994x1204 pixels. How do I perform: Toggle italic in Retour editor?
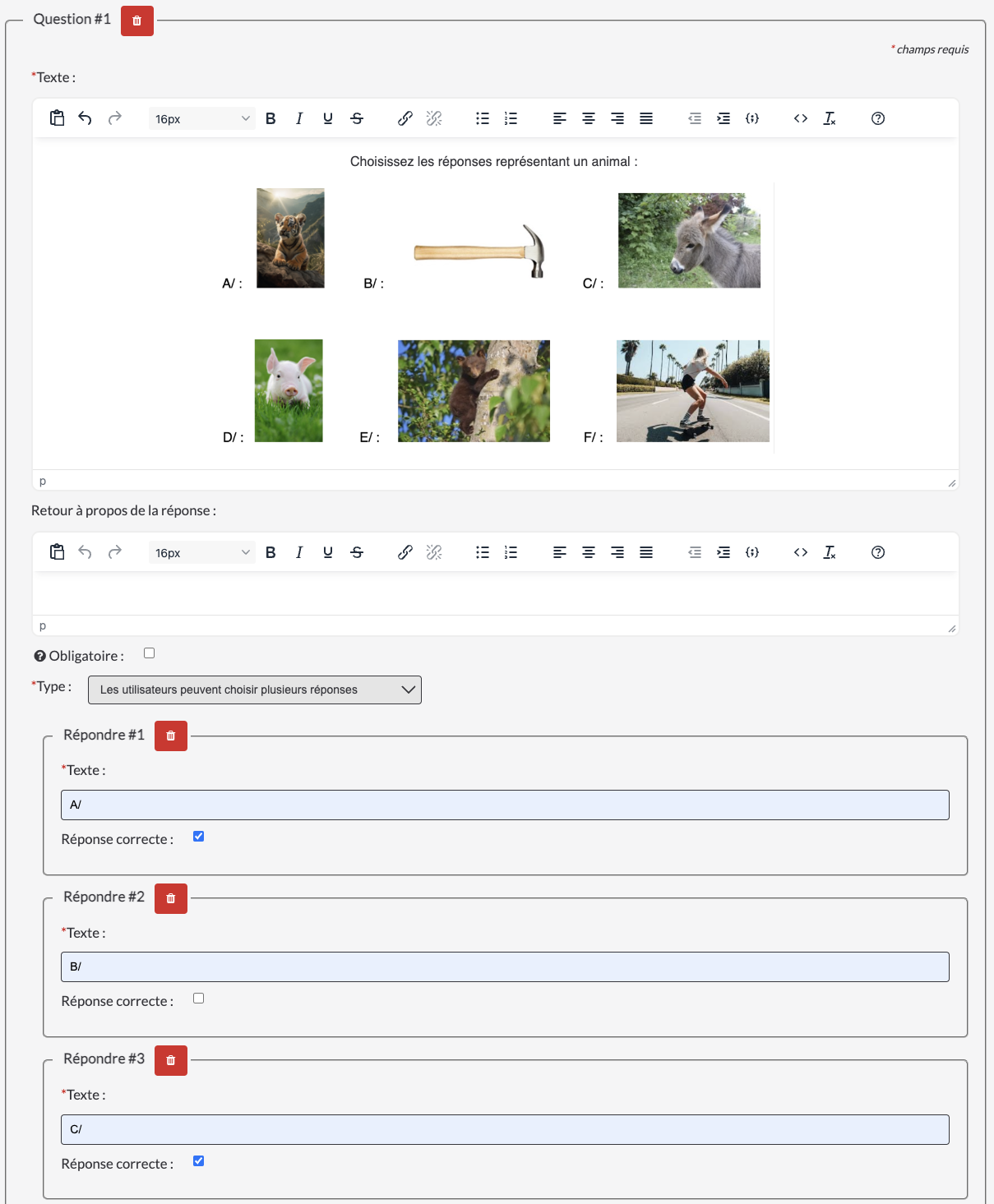click(x=299, y=552)
